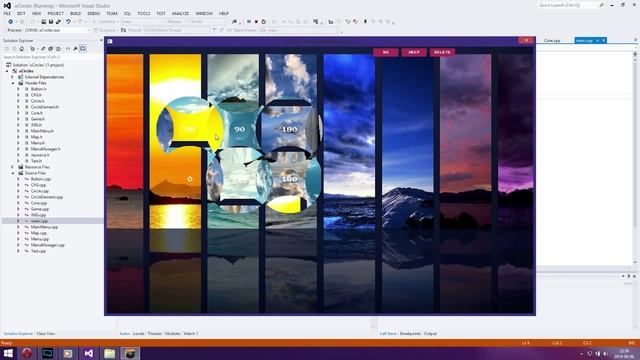Switch to the Locals tab
This screenshot has height=360, width=640.
[139, 334]
